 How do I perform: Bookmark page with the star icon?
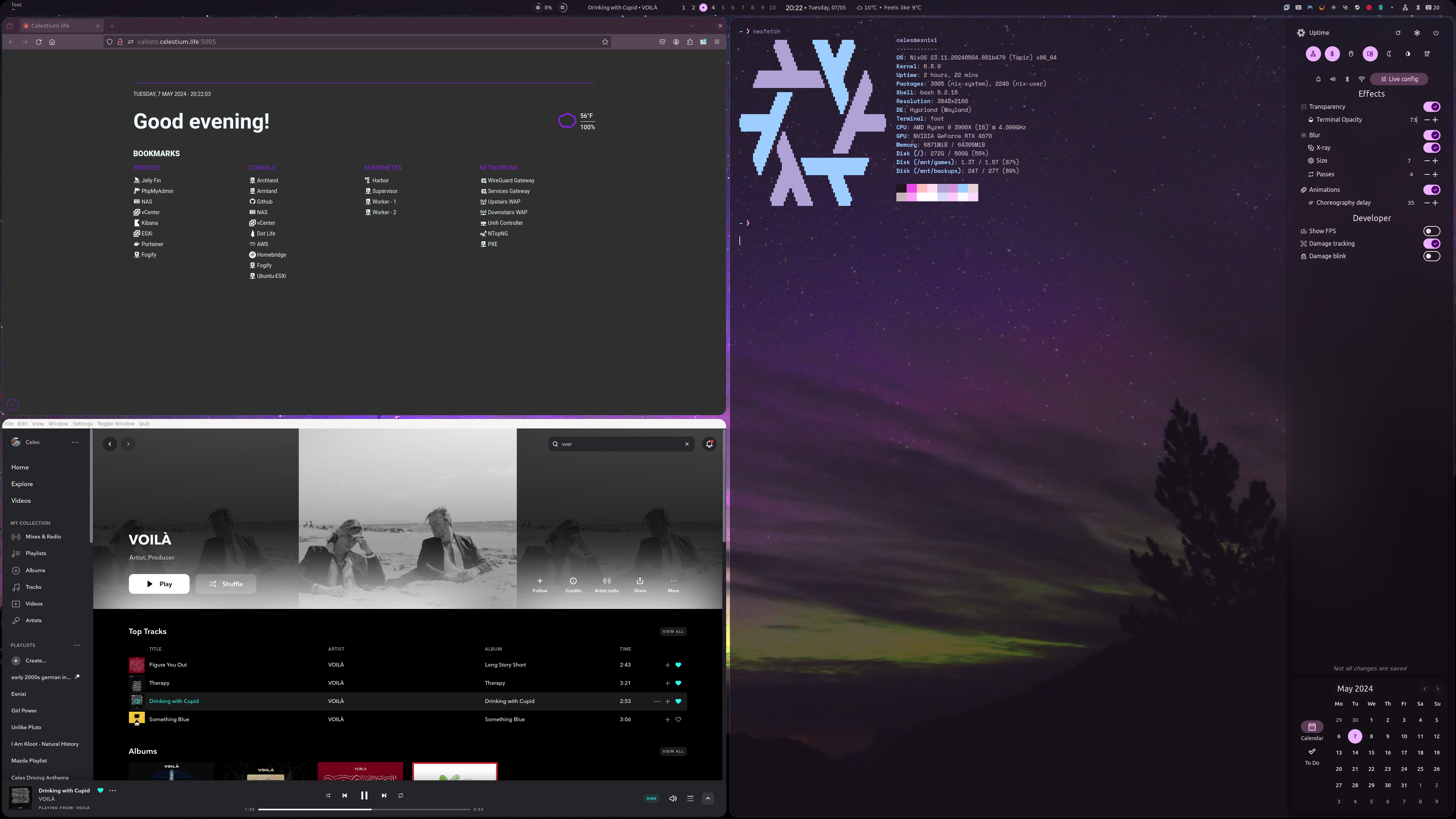coord(605,42)
